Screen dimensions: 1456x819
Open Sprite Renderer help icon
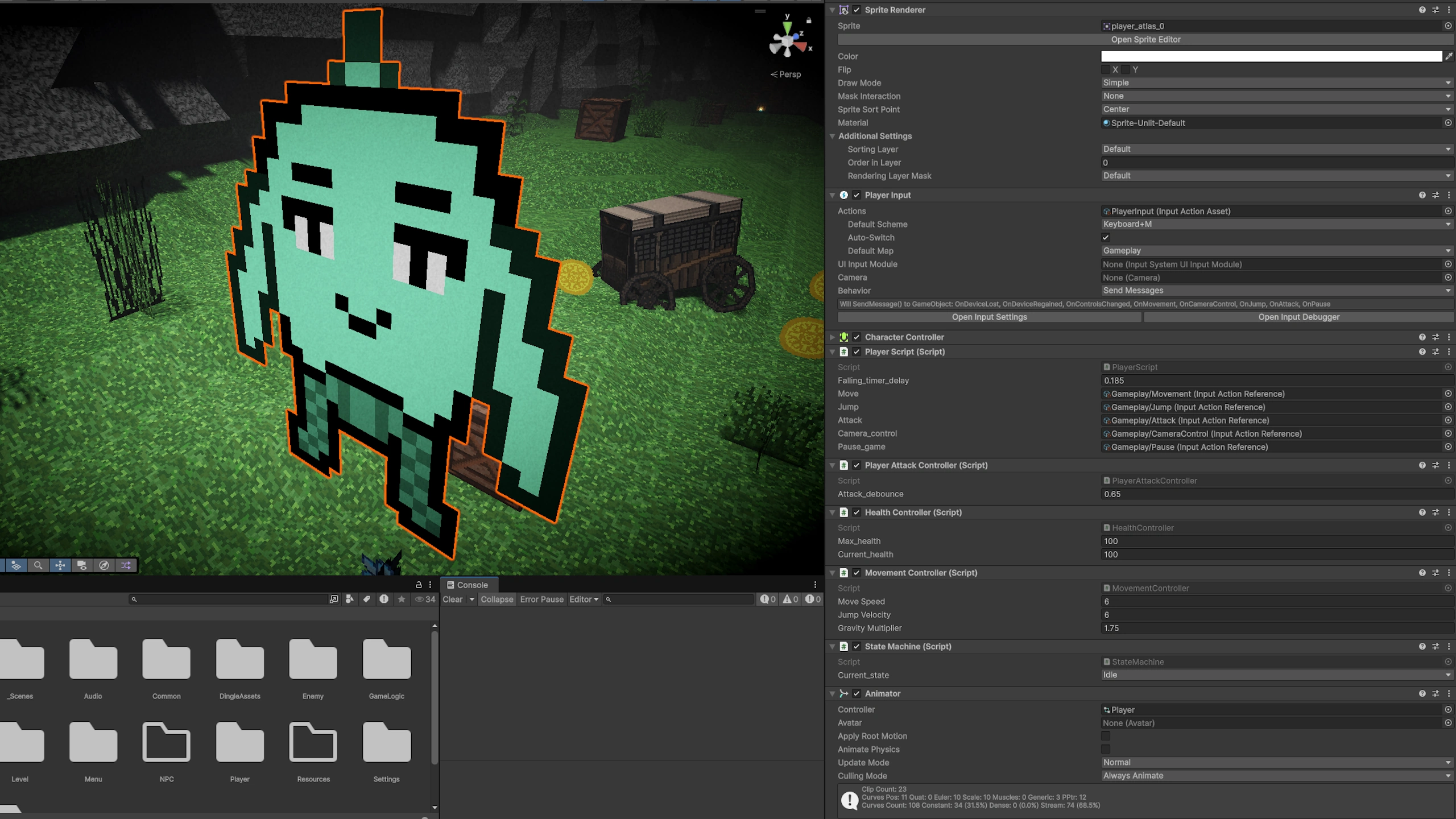(1422, 10)
